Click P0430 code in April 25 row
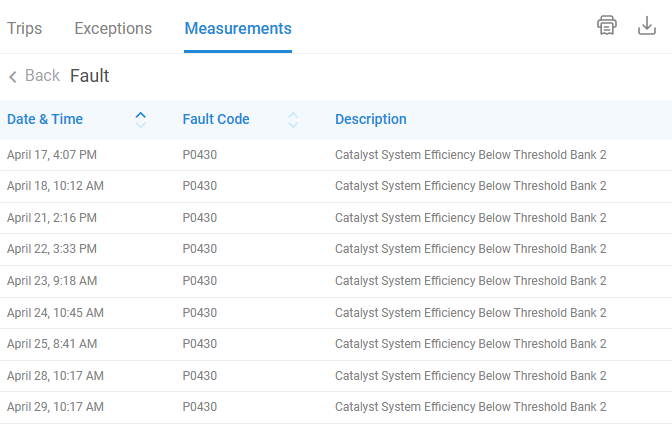The image size is (672, 429). tap(200, 344)
